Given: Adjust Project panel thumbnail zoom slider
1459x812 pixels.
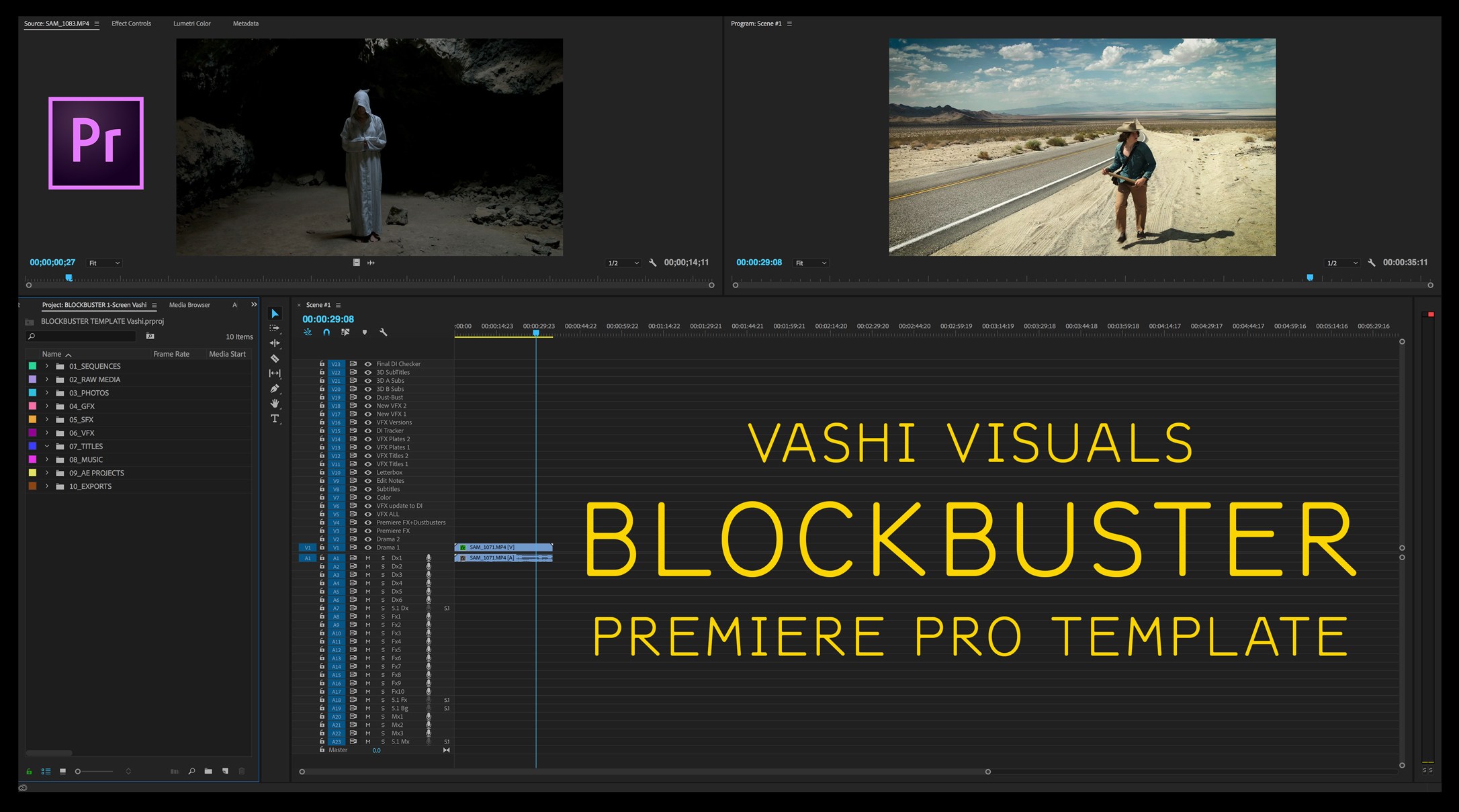Looking at the screenshot, I should [94, 771].
